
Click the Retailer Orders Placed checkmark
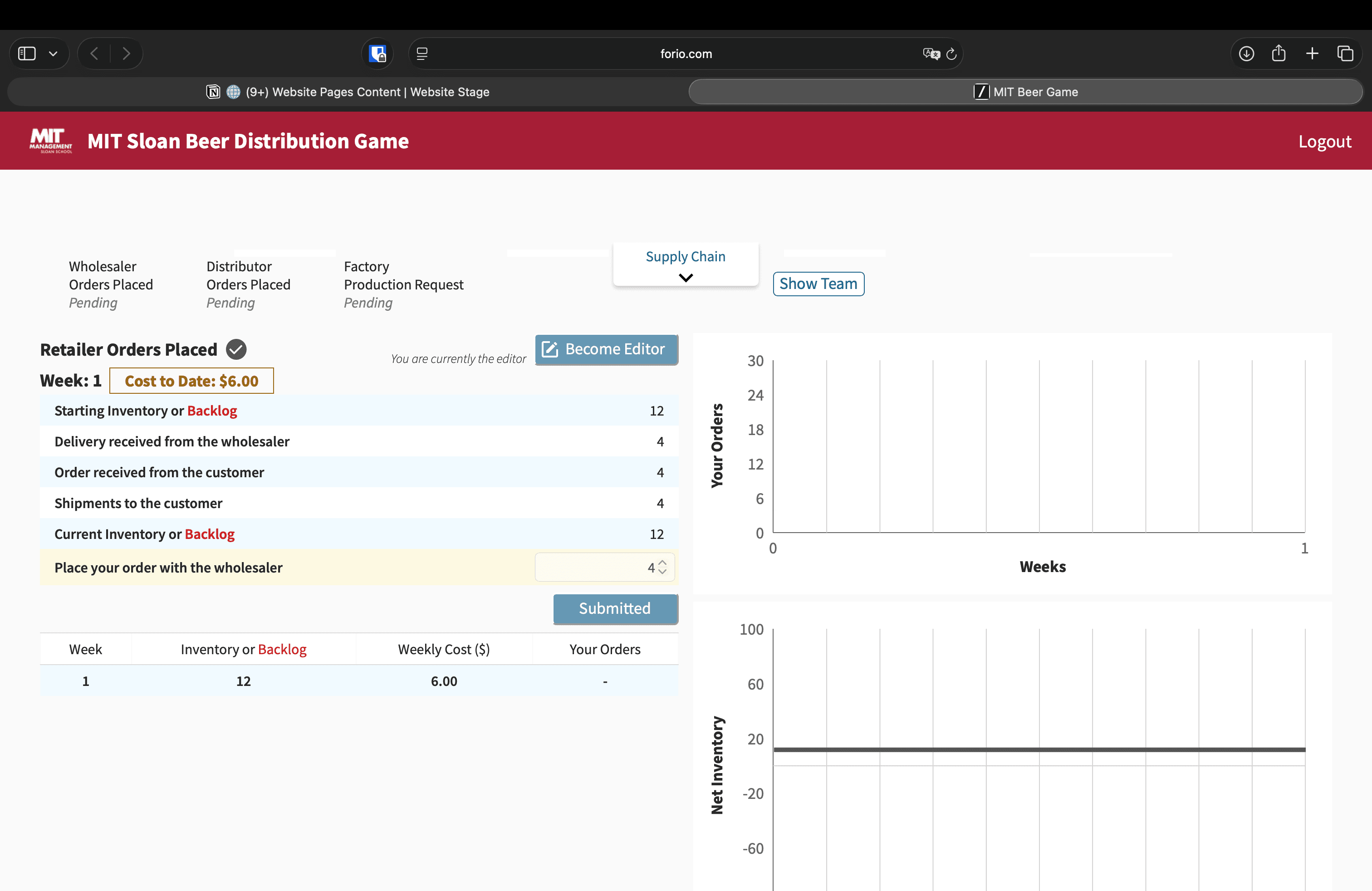coord(236,349)
